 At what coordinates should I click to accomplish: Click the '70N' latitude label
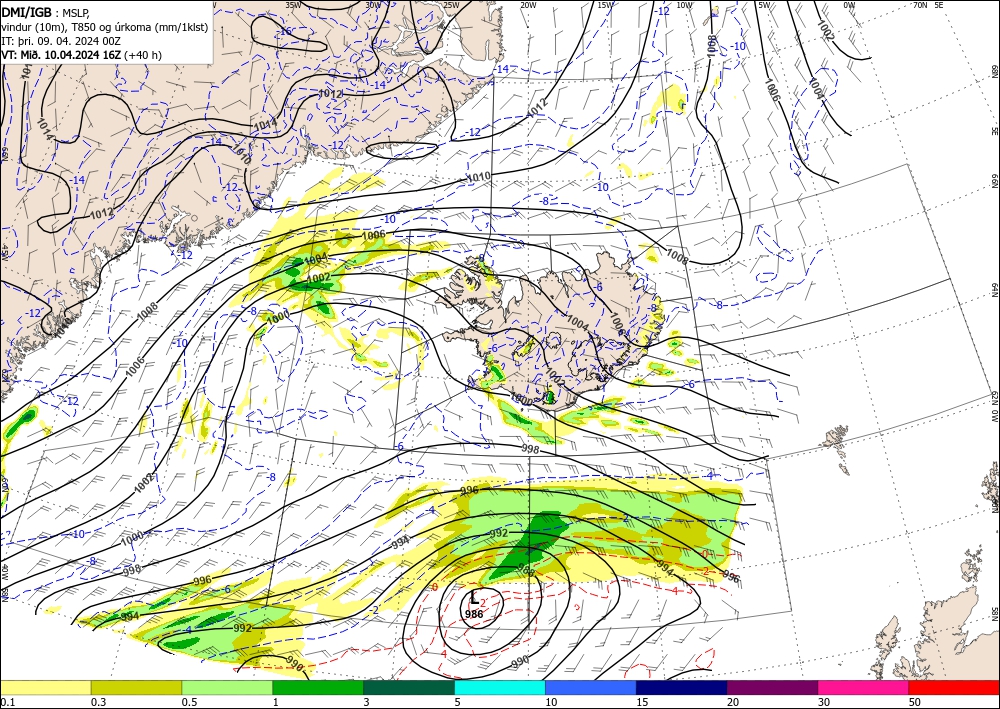tap(920, 4)
